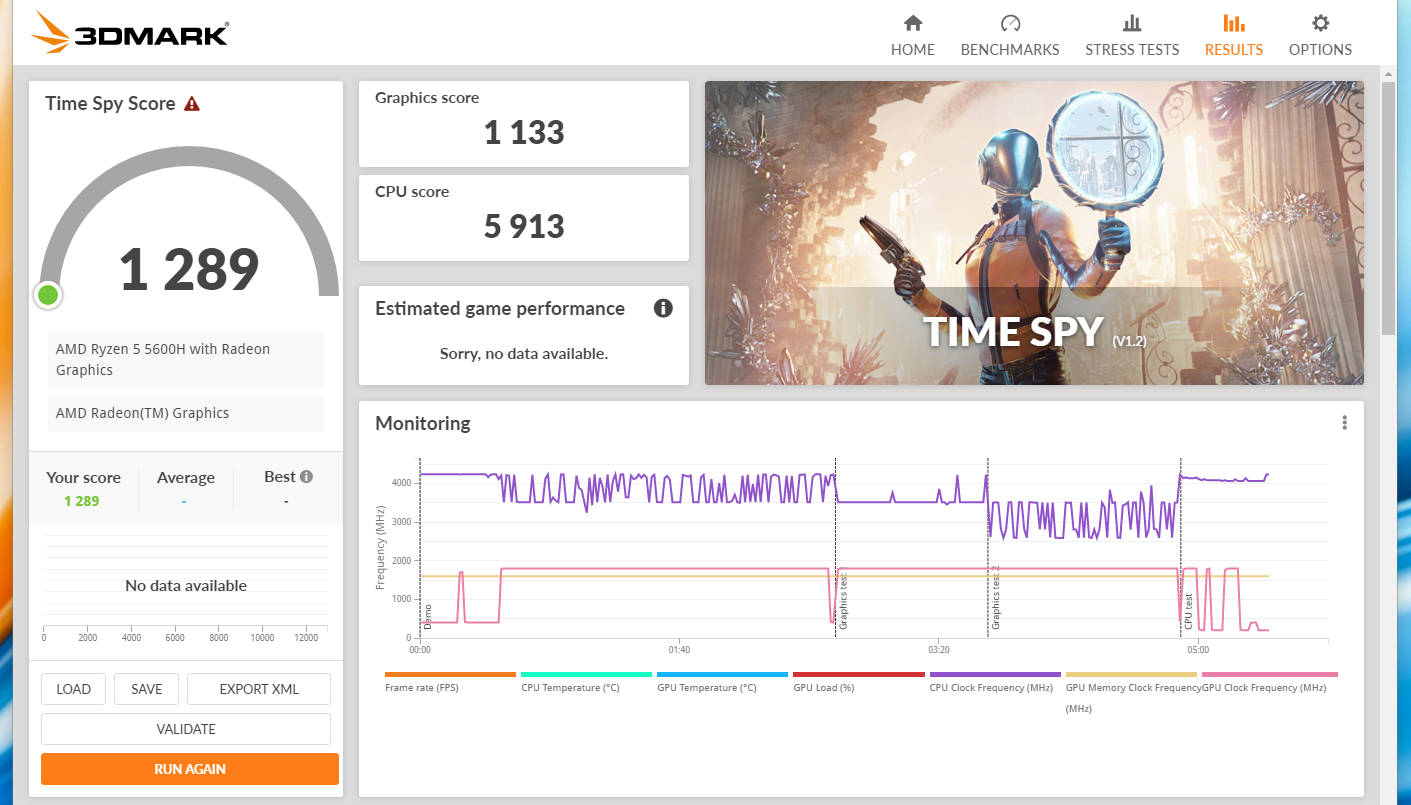The width and height of the screenshot is (1411, 805).
Task: Click the Graphics score value 1 133
Action: [524, 132]
